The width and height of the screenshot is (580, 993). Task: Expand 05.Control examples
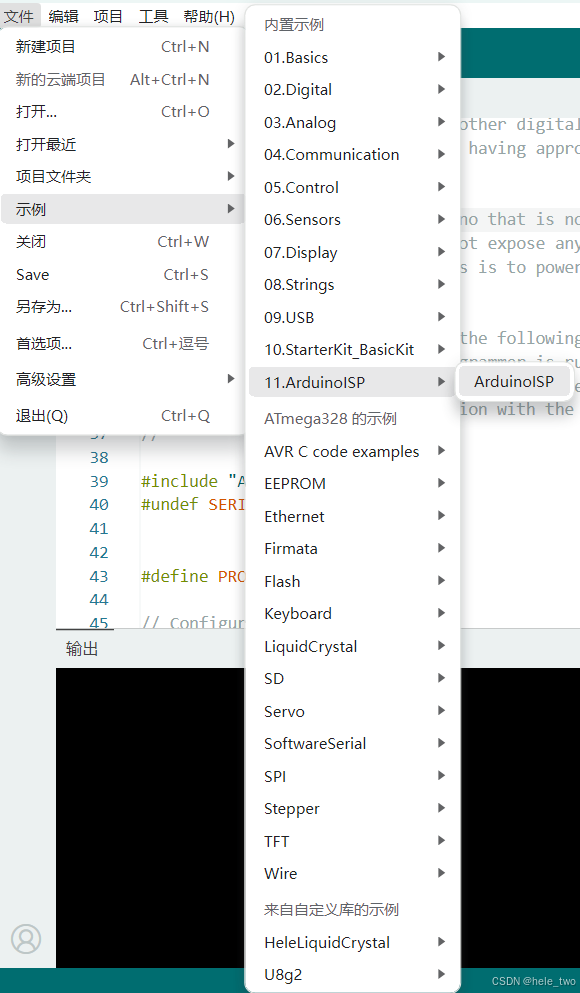(x=353, y=188)
